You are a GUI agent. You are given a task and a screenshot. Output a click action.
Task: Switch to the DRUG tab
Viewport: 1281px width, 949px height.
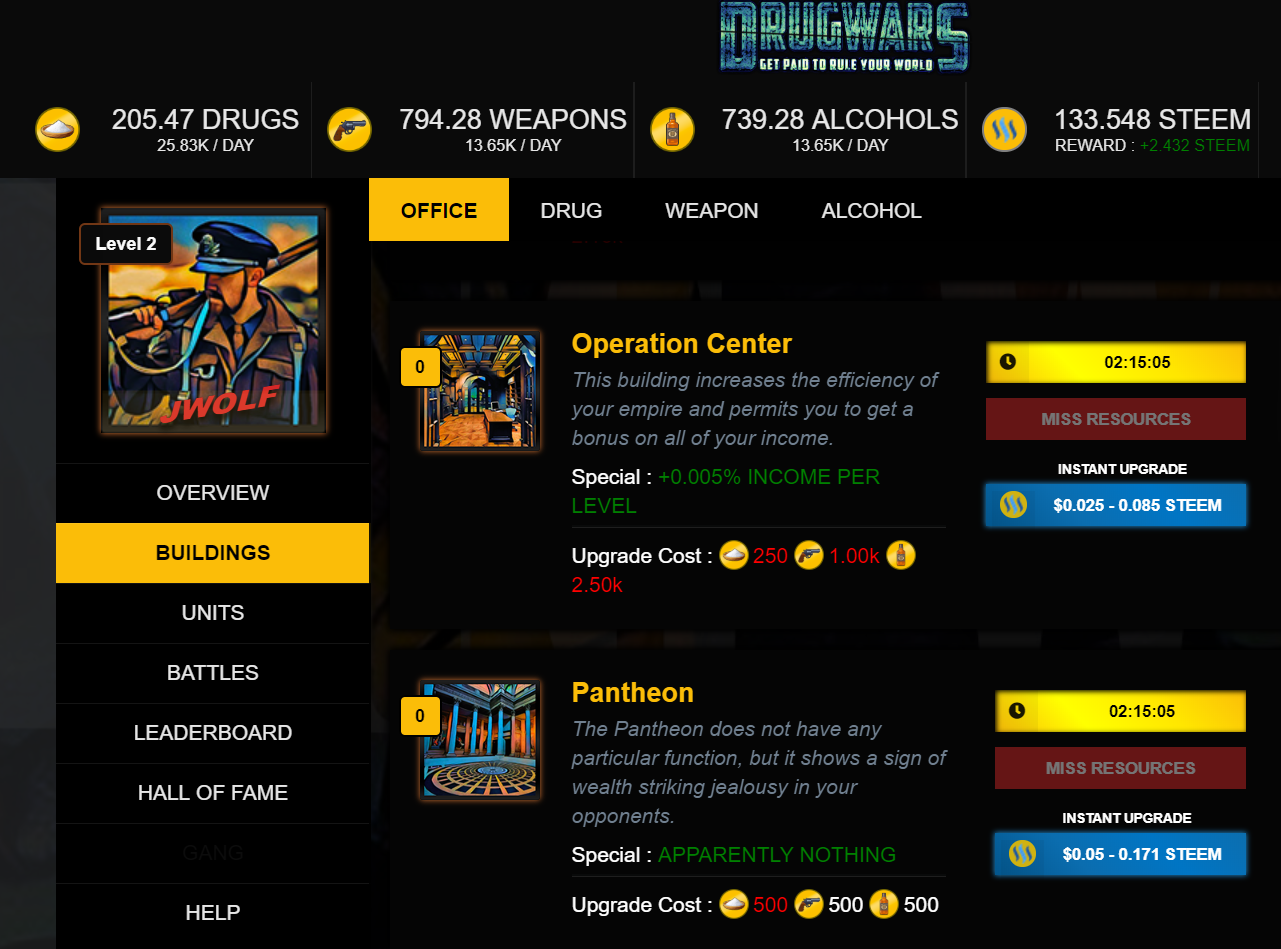(571, 210)
